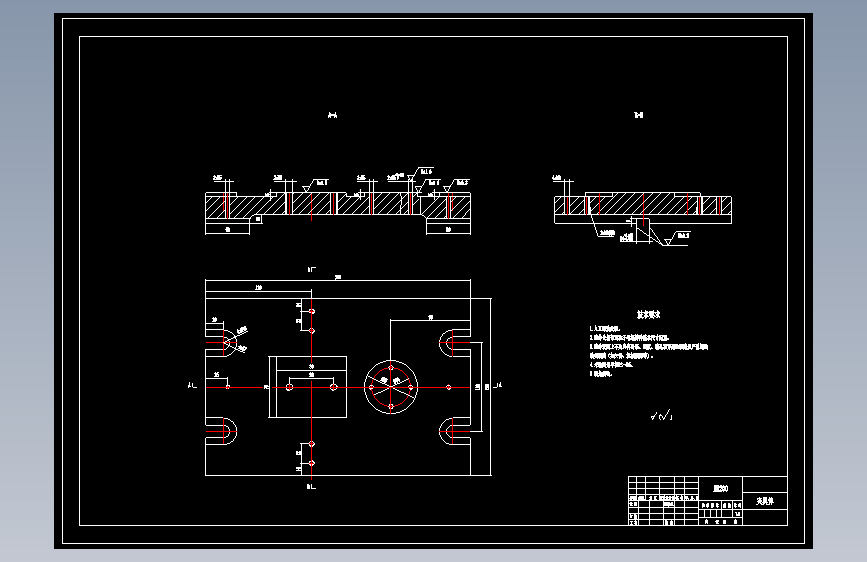The width and height of the screenshot is (867, 562).
Task: Pick the hatched B-B cross-section body
Action: click(643, 205)
